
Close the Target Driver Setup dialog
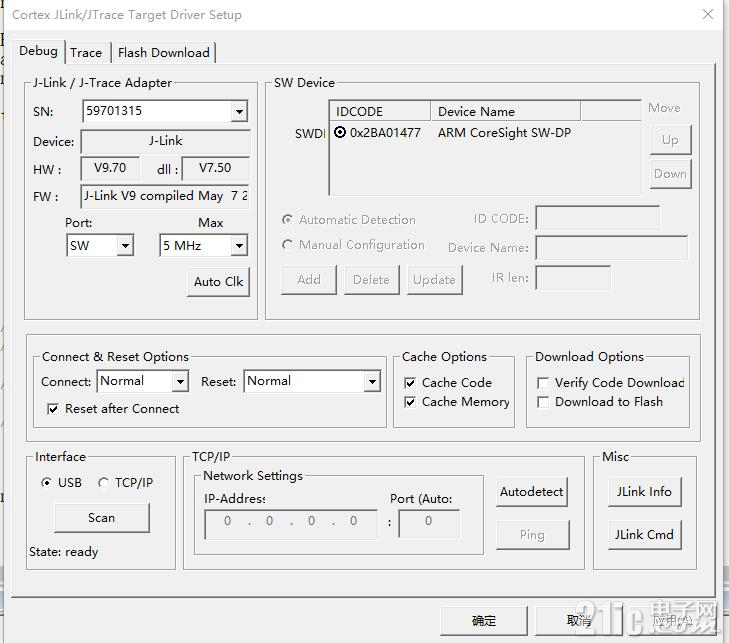(708, 14)
